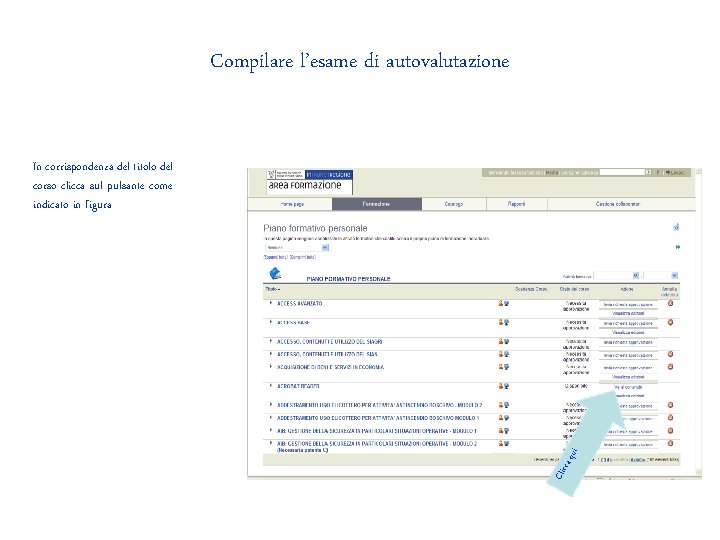The image size is (720, 540).
Task: Click the ACROBAT READER course title
Action: pos(298,386)
